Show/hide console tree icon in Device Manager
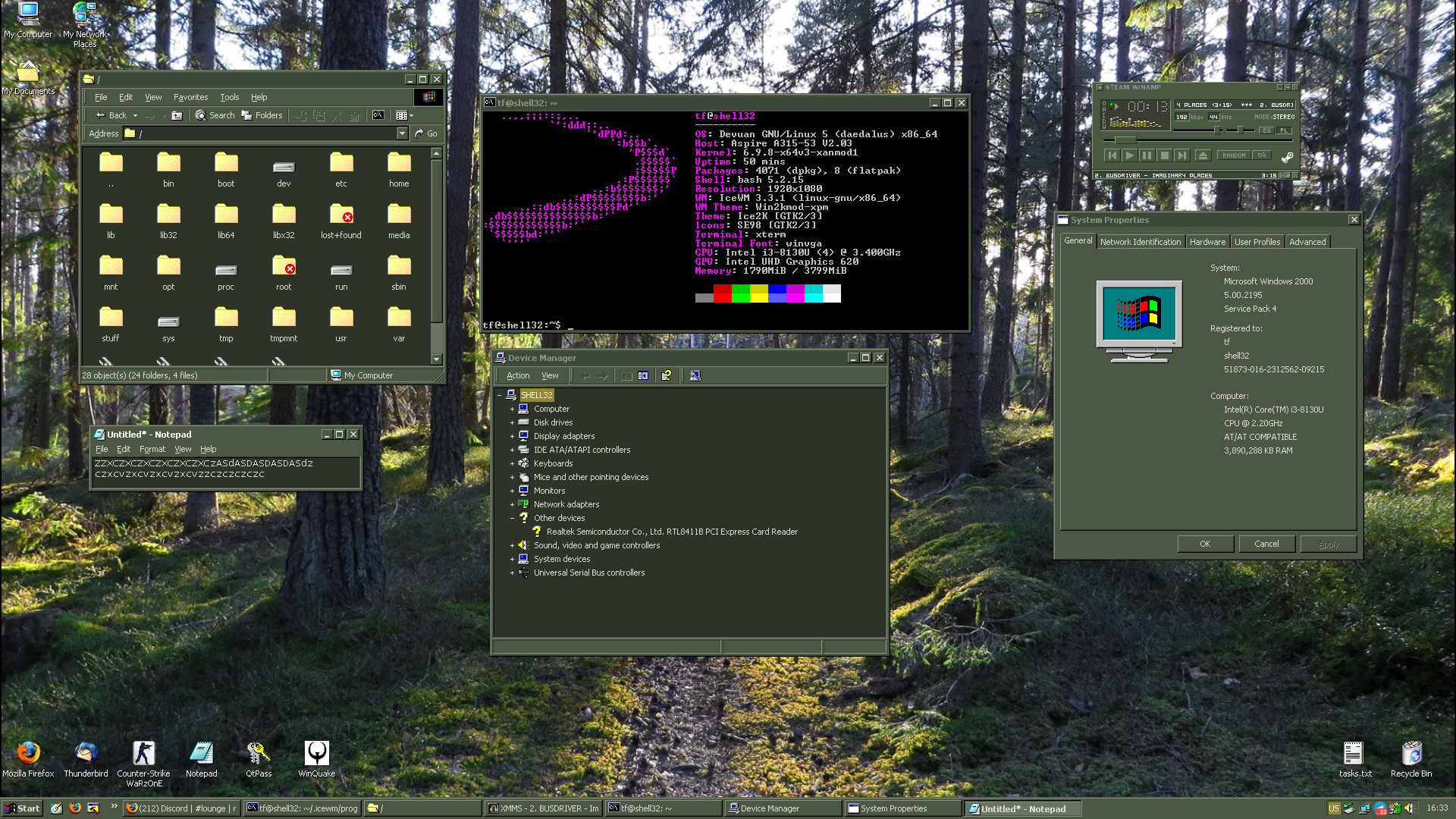This screenshot has width=1456, height=819. (643, 375)
